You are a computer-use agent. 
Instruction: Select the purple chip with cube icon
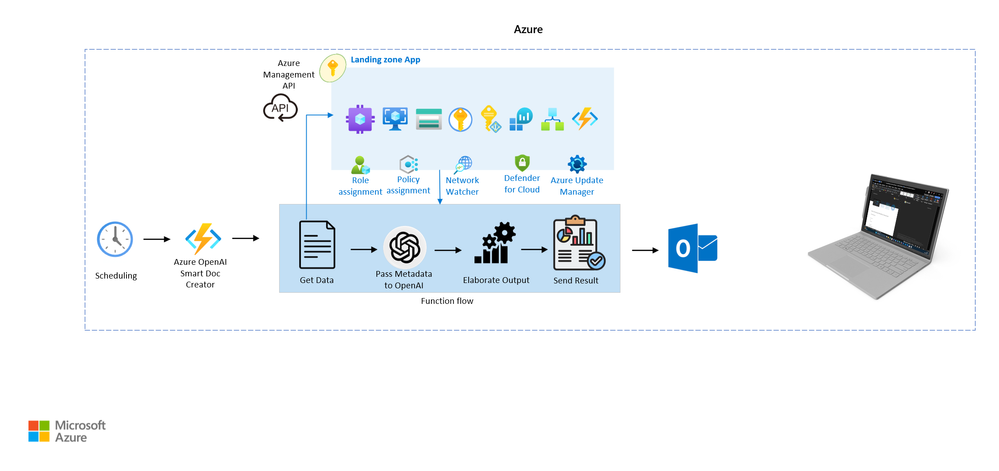coord(360,119)
